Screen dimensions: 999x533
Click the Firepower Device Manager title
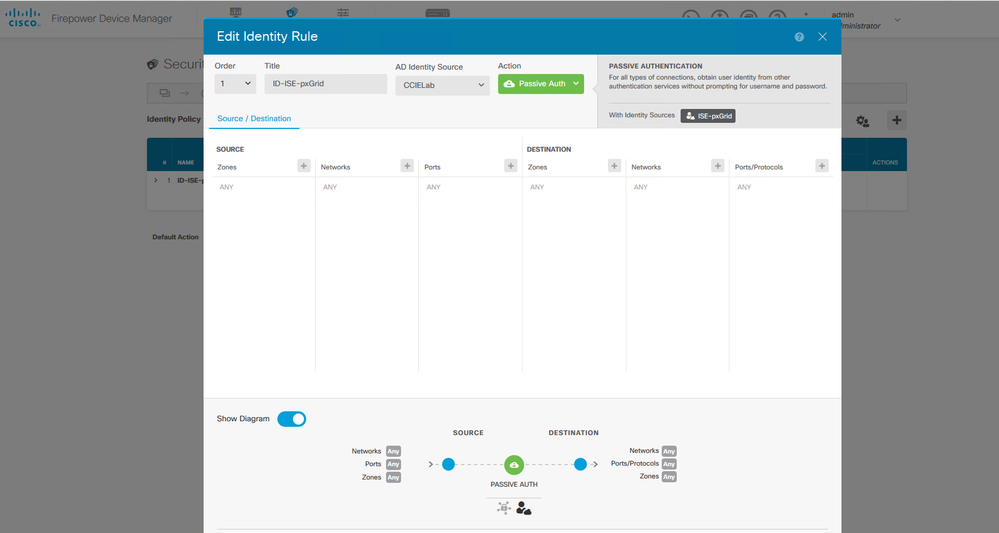(x=111, y=18)
